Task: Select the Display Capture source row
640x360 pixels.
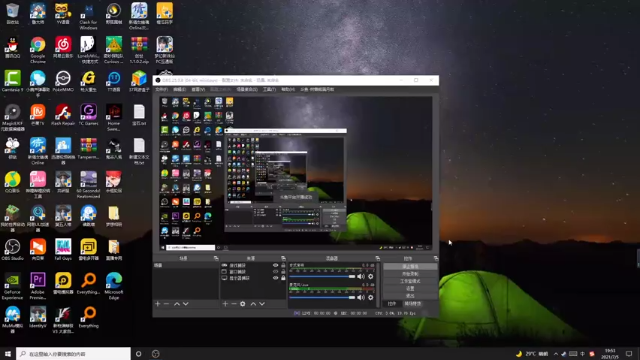Action: (x=253, y=278)
